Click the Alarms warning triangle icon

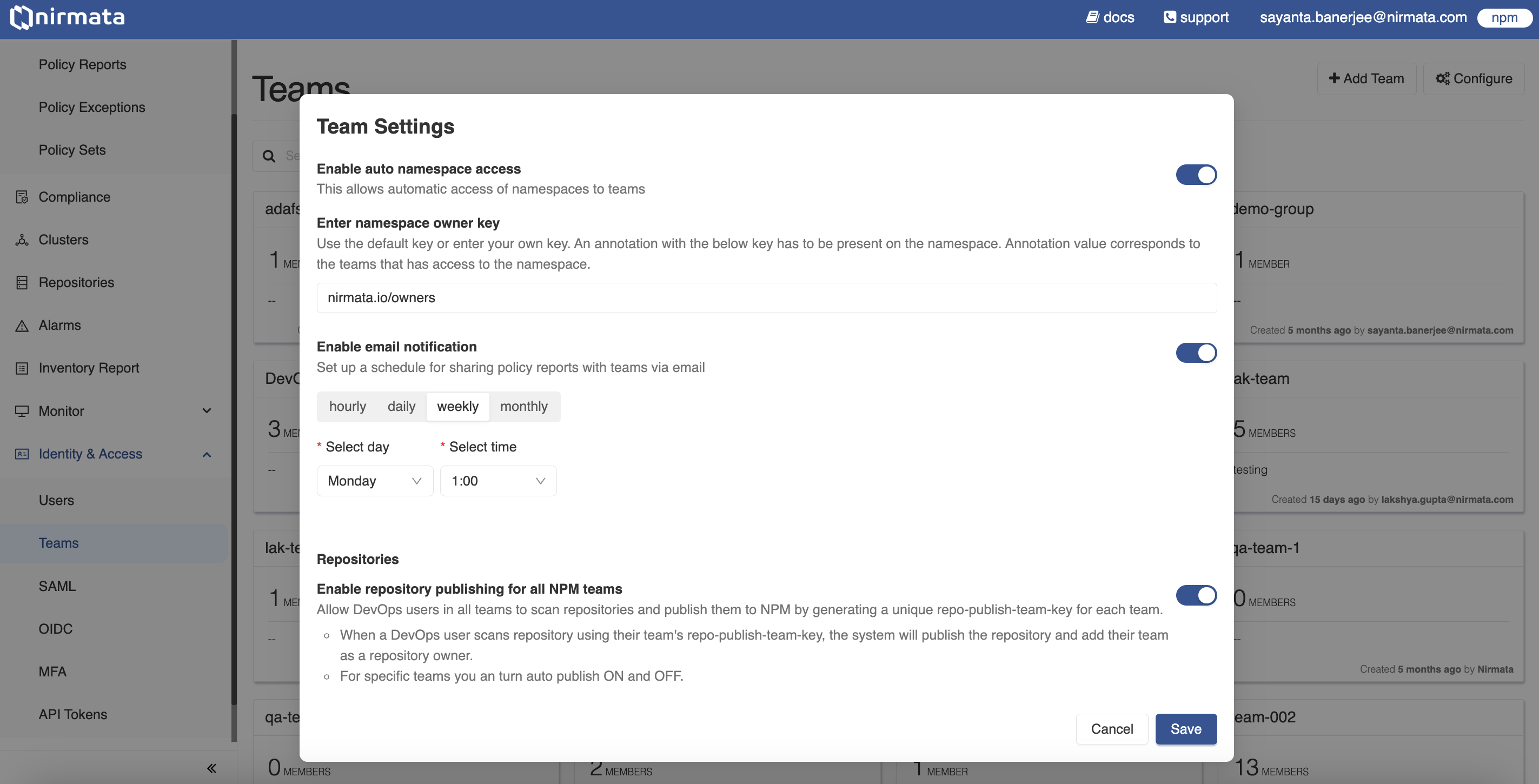(x=22, y=325)
